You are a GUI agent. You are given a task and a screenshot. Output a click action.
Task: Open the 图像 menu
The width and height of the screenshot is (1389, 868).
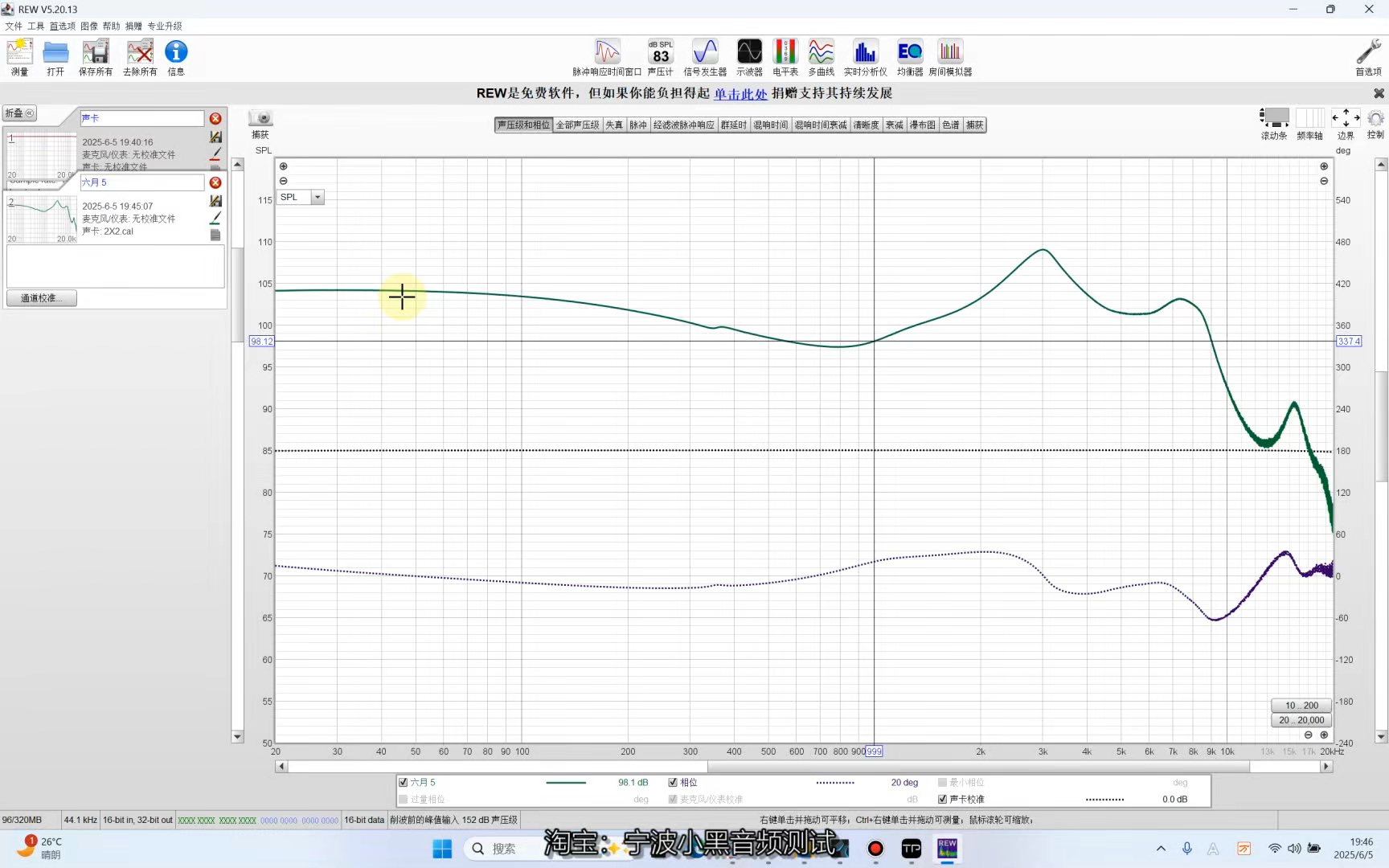click(89, 26)
